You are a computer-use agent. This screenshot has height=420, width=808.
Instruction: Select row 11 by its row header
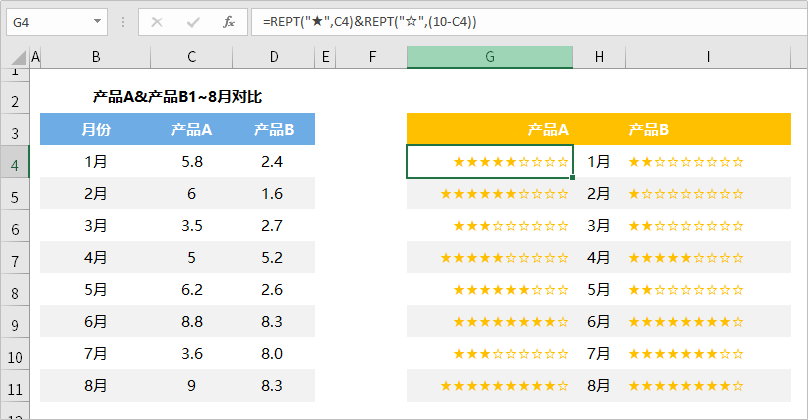click(14, 387)
